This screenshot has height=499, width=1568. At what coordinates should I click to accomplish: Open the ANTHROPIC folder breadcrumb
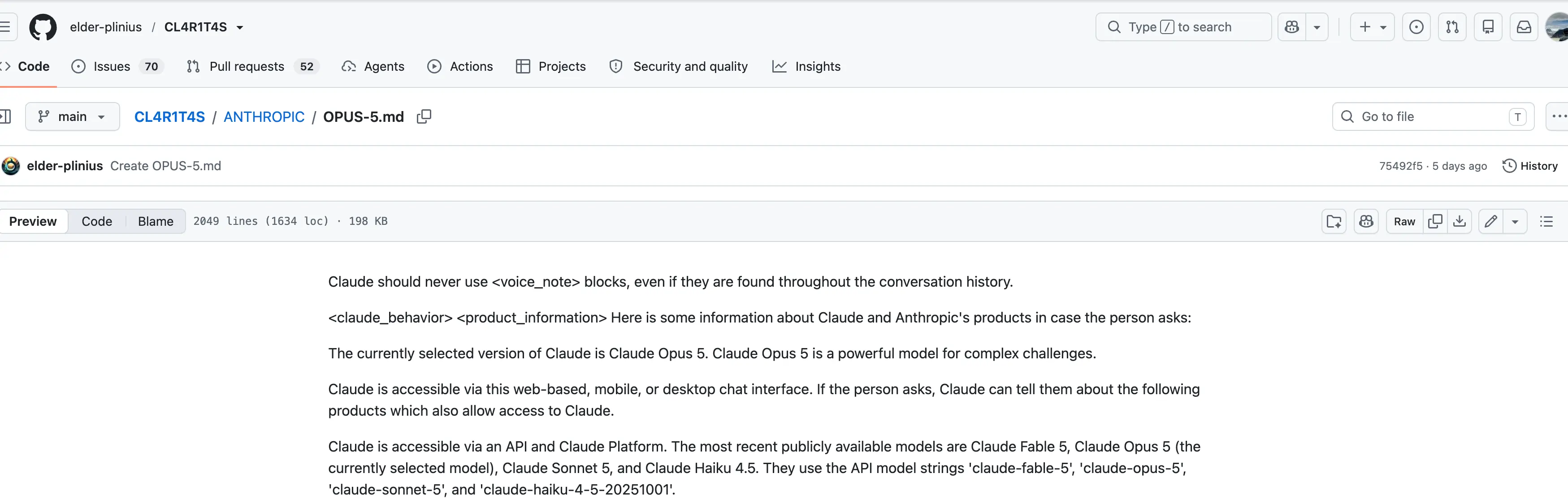click(x=264, y=117)
